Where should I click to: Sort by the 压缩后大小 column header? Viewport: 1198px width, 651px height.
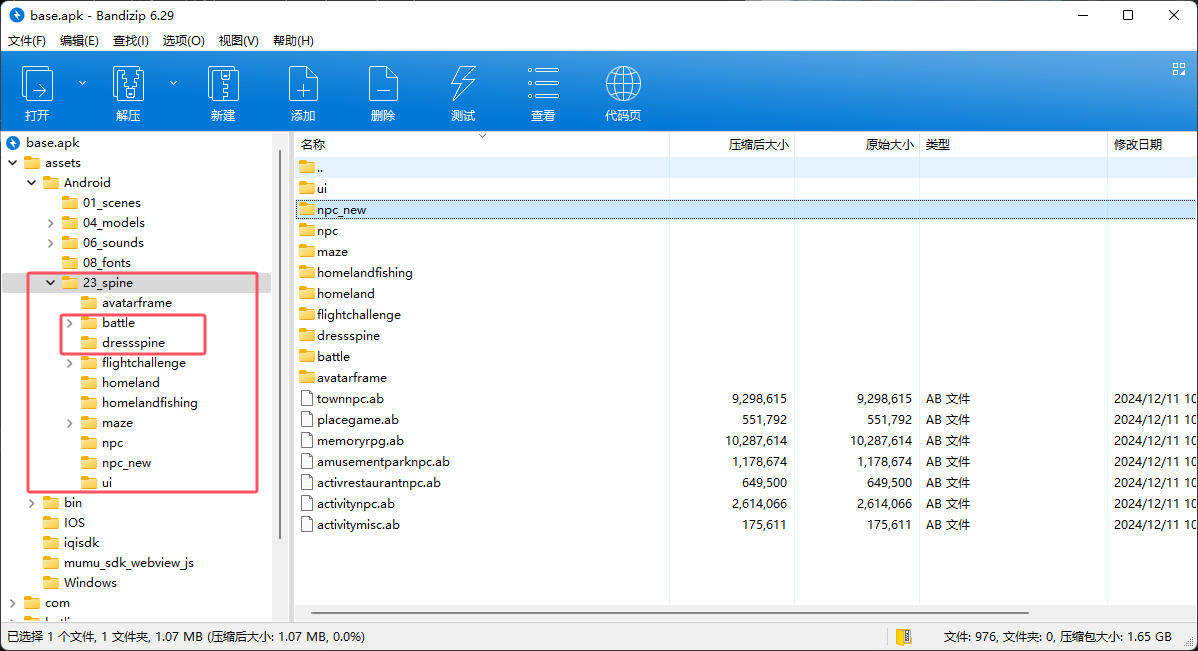pos(732,144)
